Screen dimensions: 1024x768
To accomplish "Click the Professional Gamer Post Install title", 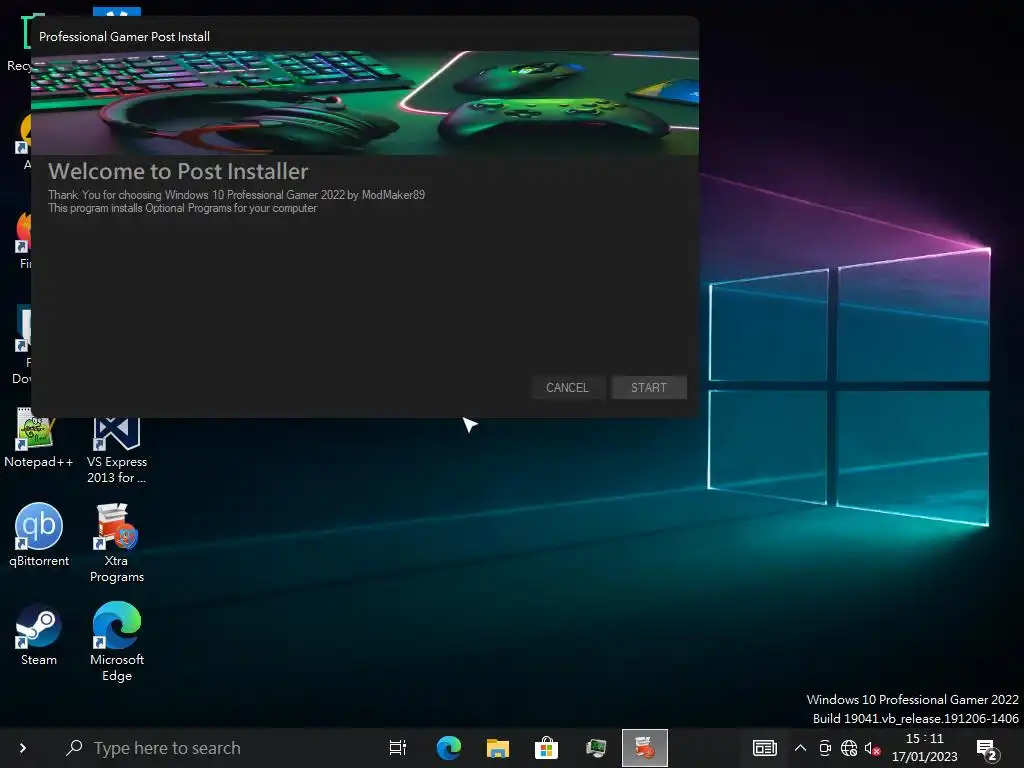I will pyautogui.click(x=124, y=37).
